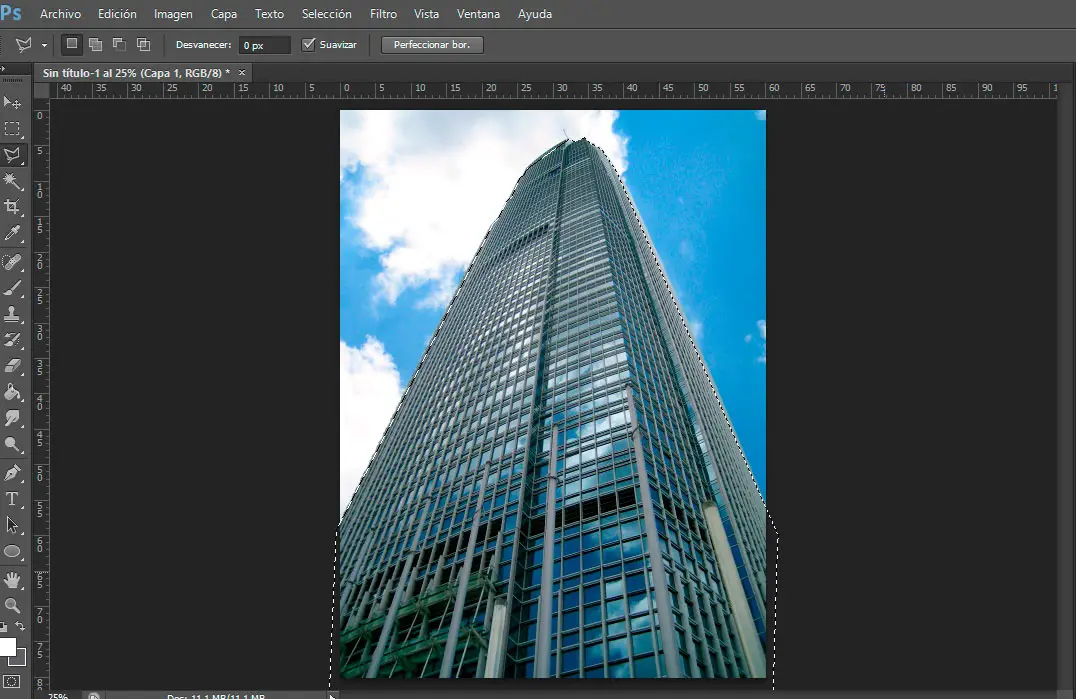Open the lasso tool preset picker arrow

tap(45, 45)
